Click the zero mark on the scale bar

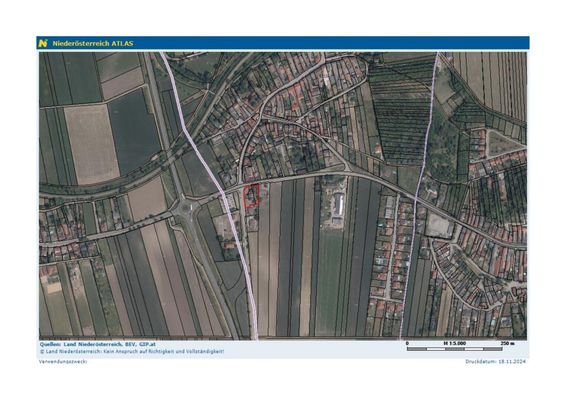pyautogui.click(x=407, y=343)
